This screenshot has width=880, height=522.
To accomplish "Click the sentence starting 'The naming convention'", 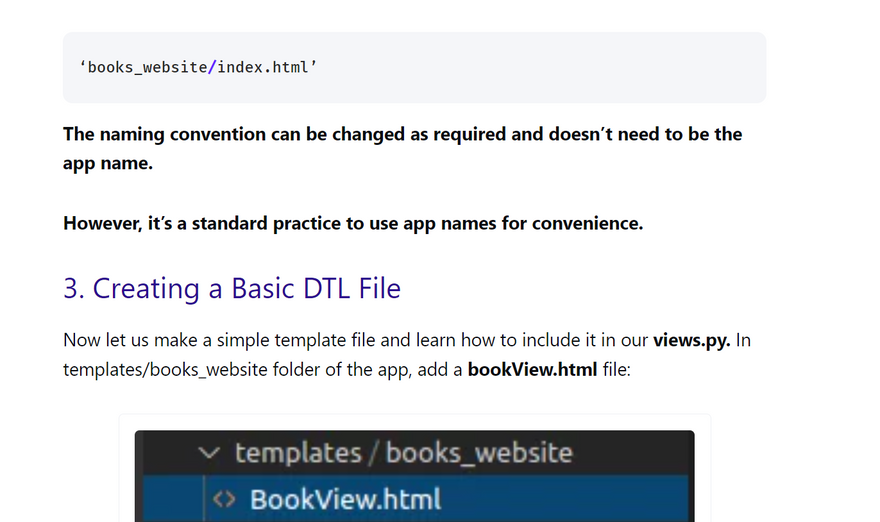I will (x=402, y=134).
